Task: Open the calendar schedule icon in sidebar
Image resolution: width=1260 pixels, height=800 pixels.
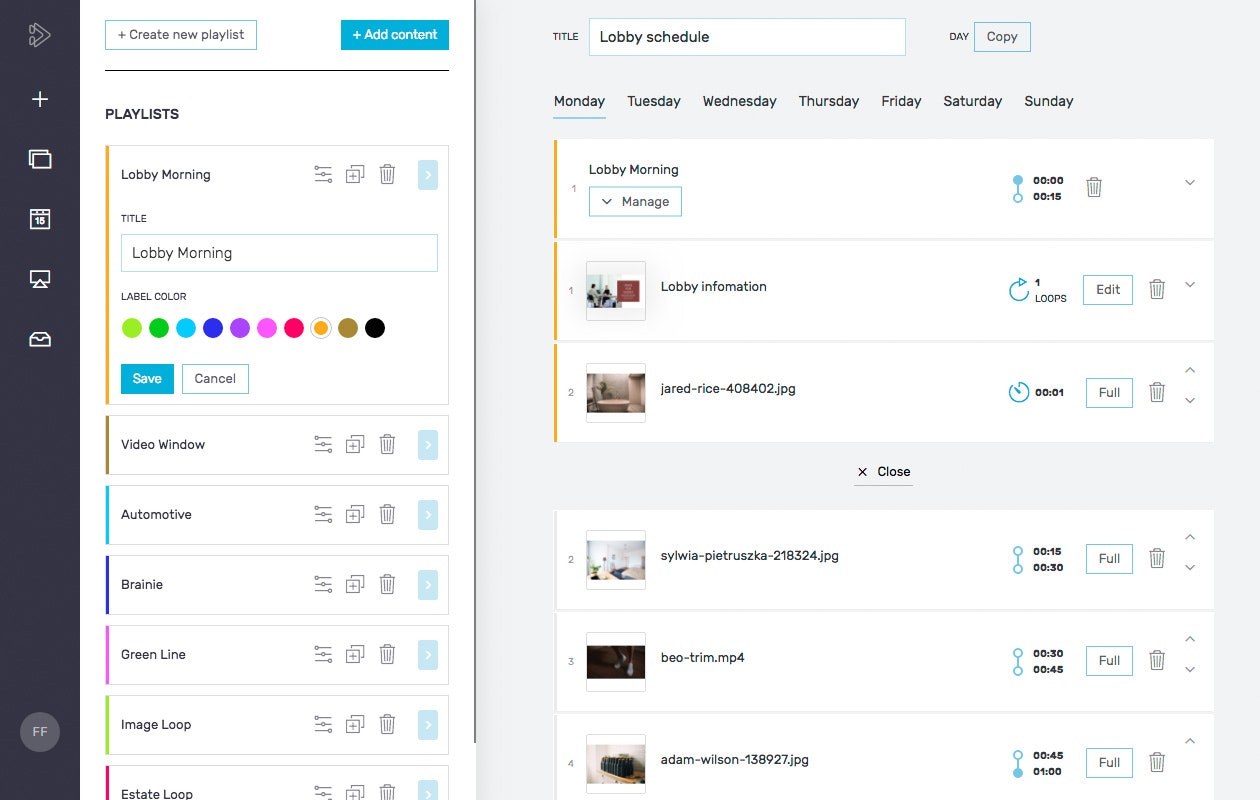Action: (40, 219)
